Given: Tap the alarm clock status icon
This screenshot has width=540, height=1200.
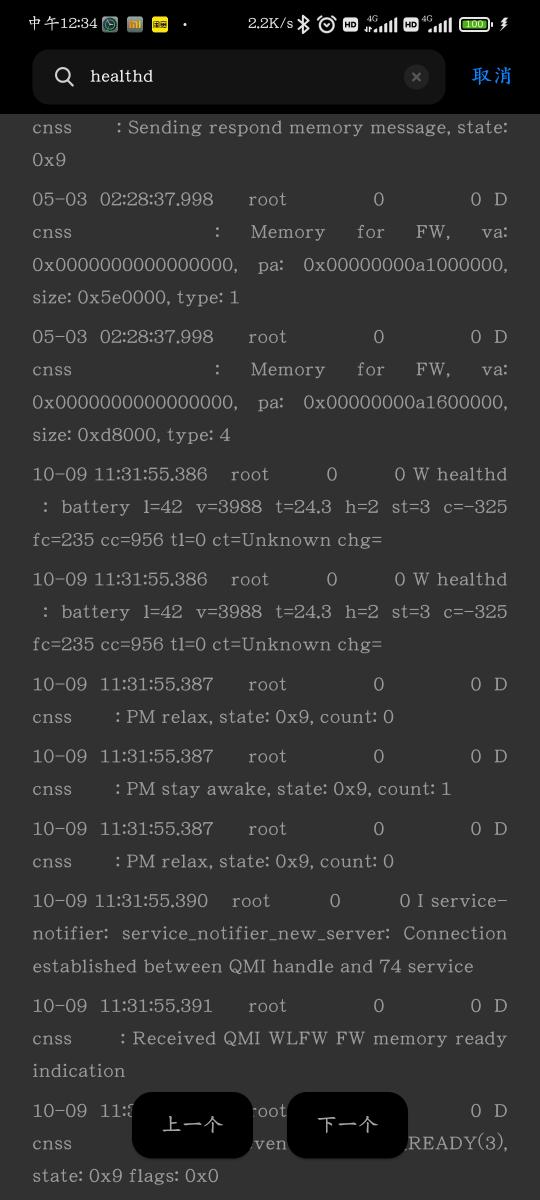Looking at the screenshot, I should tap(326, 24).
